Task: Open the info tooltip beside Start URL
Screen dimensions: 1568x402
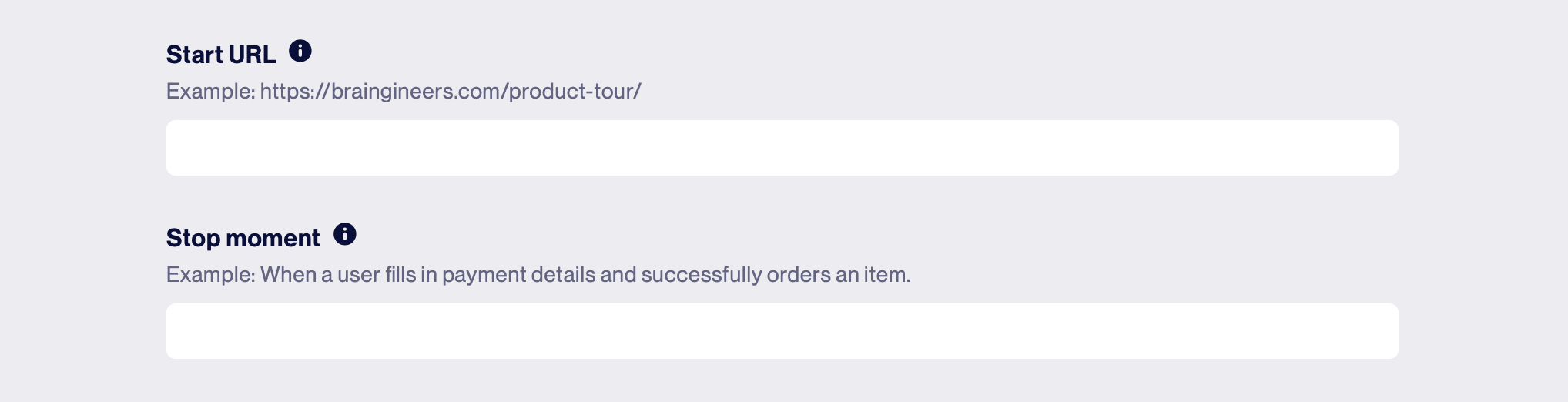Action: point(300,52)
